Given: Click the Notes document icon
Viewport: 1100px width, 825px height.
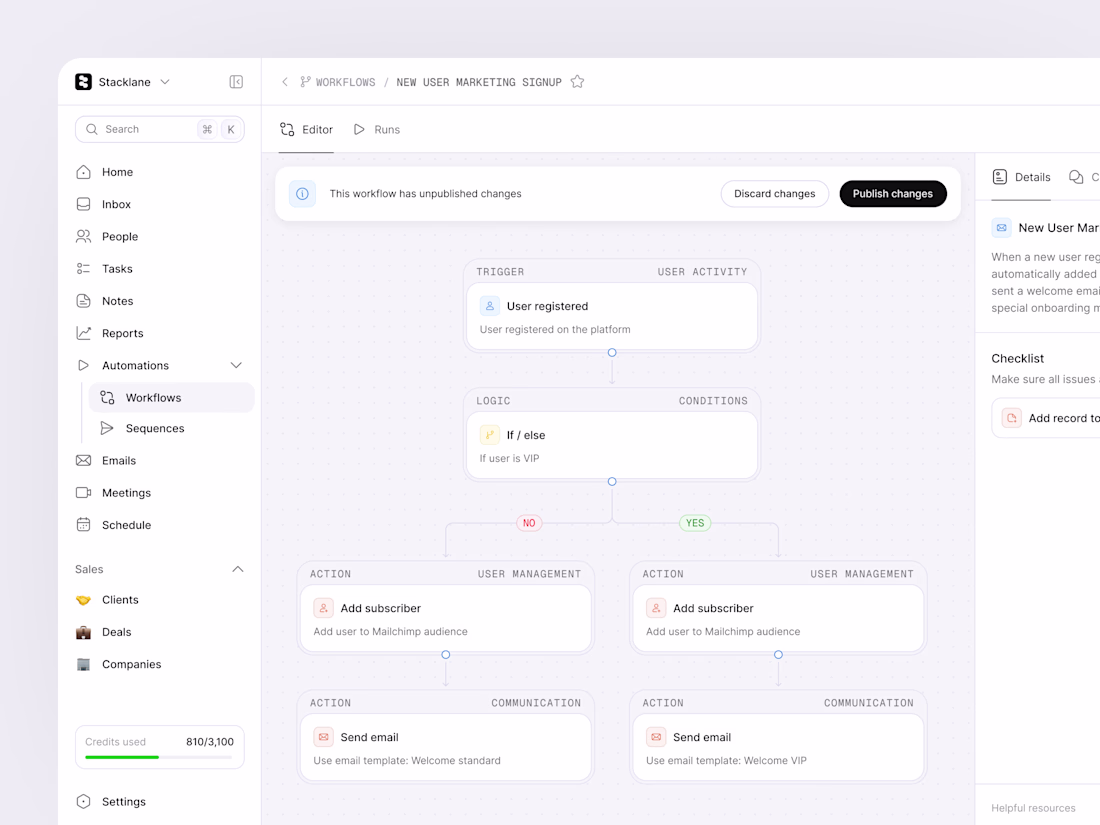Looking at the screenshot, I should pyautogui.click(x=83, y=301).
